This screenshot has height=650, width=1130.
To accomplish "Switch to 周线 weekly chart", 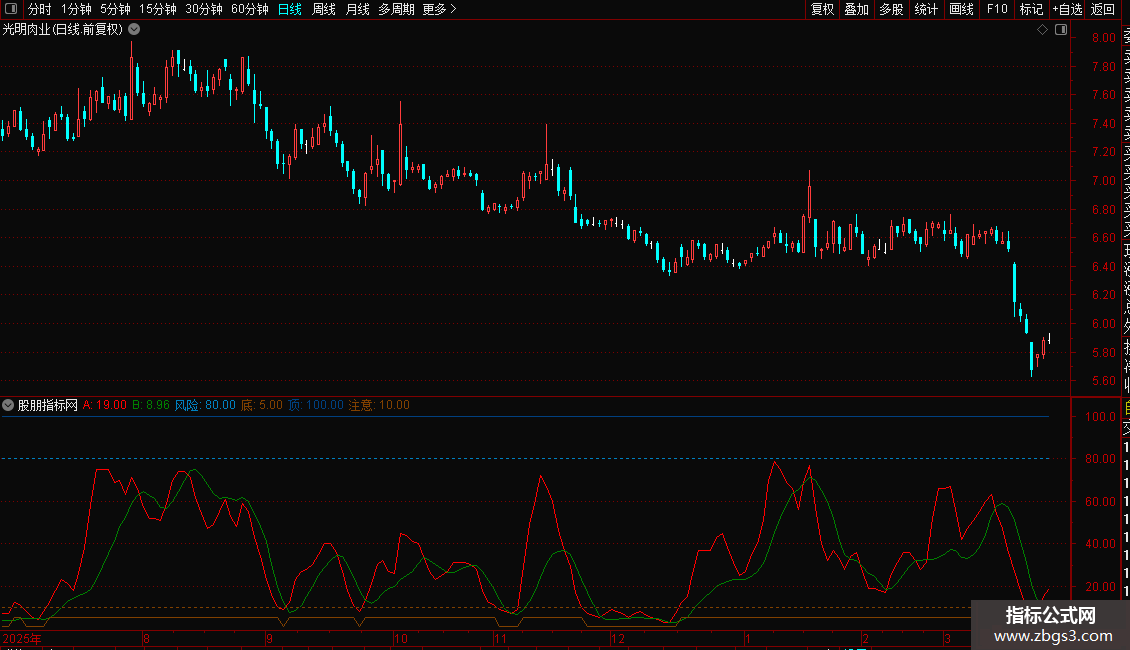I will tap(324, 9).
